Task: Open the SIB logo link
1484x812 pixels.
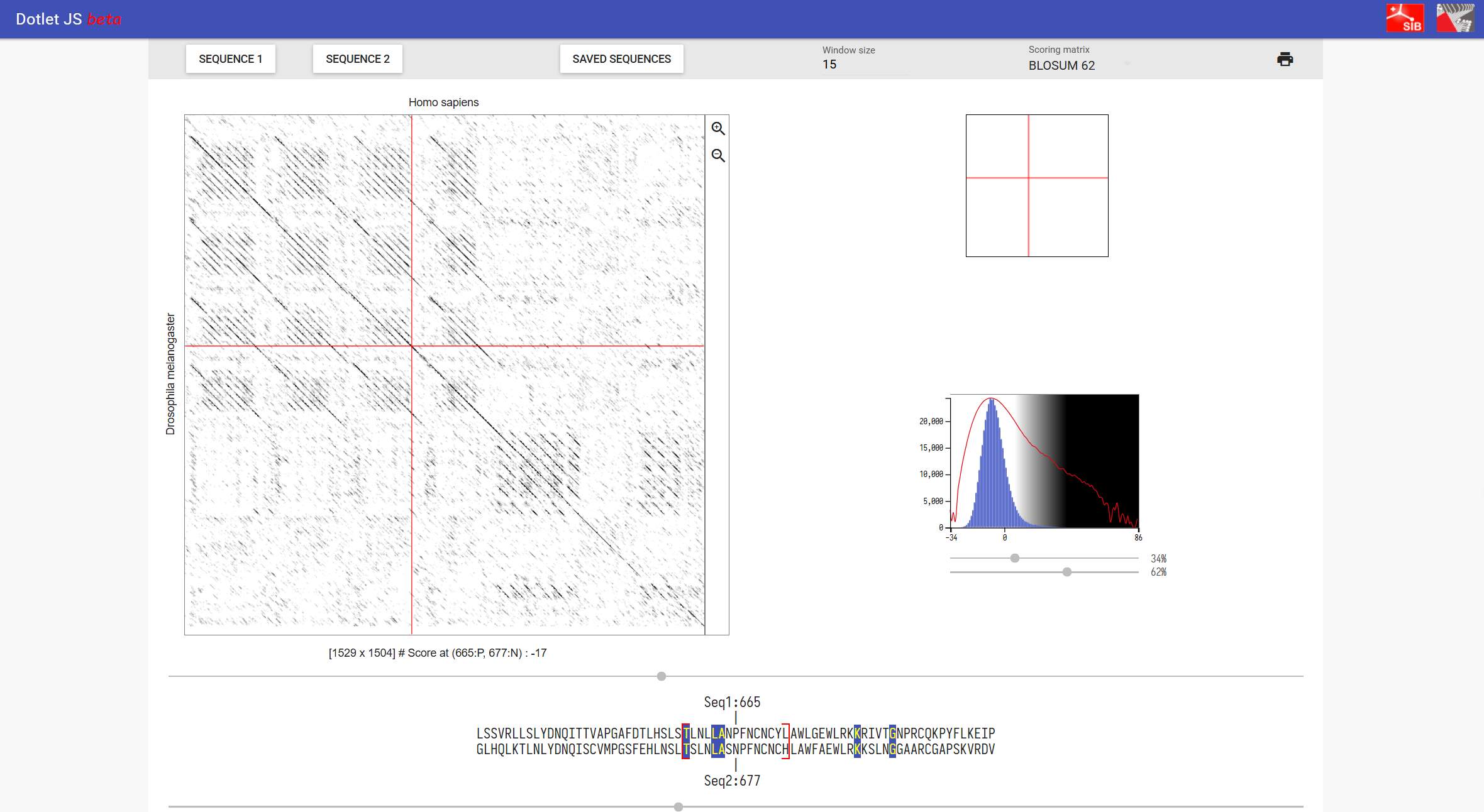Action: point(1405,18)
